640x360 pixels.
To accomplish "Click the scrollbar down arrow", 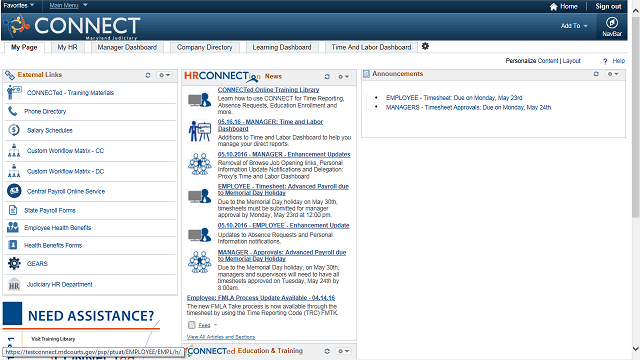I will [x=636, y=349].
